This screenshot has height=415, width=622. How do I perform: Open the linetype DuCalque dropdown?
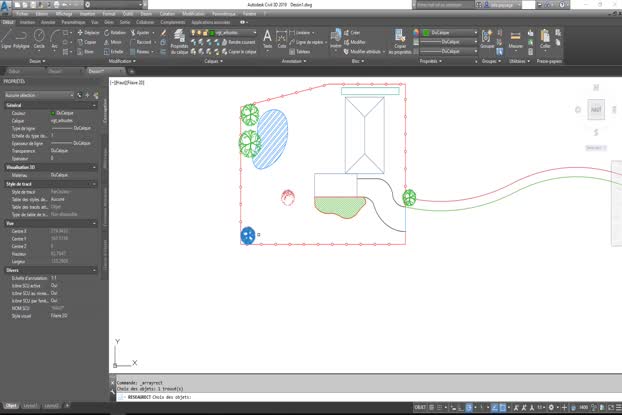click(450, 52)
